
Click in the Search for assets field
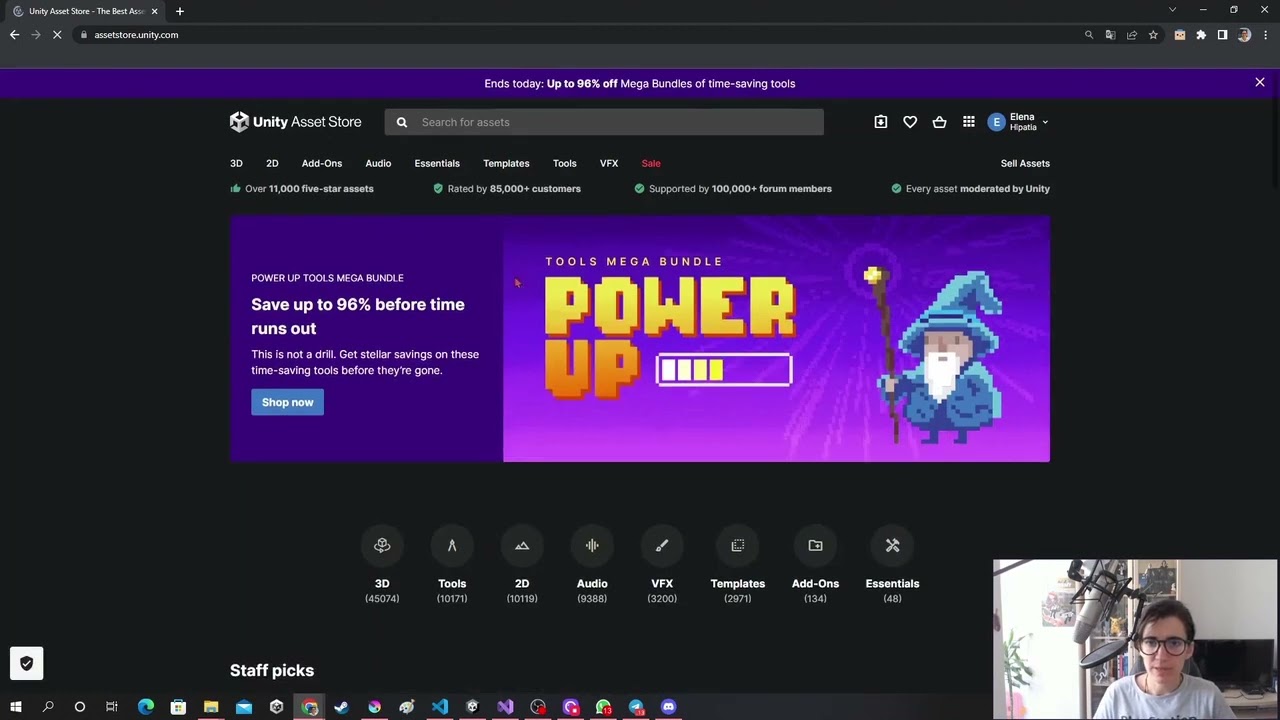pos(604,122)
